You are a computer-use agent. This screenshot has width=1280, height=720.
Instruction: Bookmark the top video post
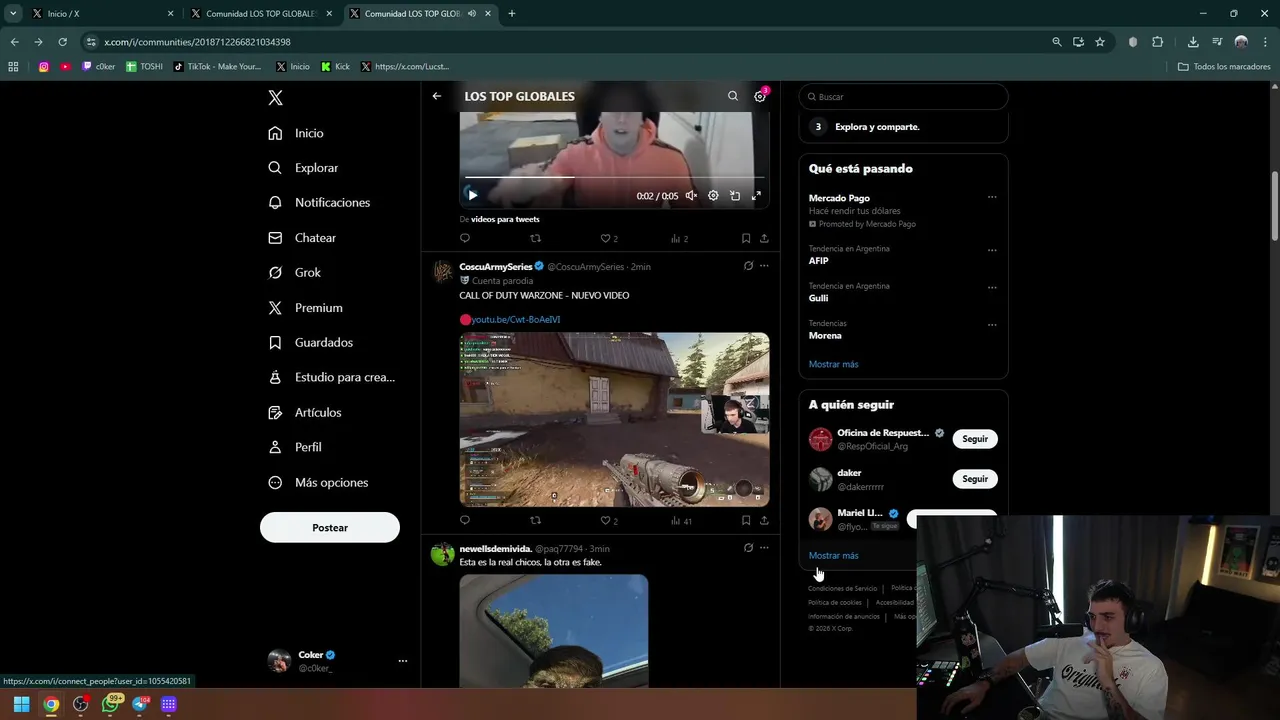click(x=746, y=238)
